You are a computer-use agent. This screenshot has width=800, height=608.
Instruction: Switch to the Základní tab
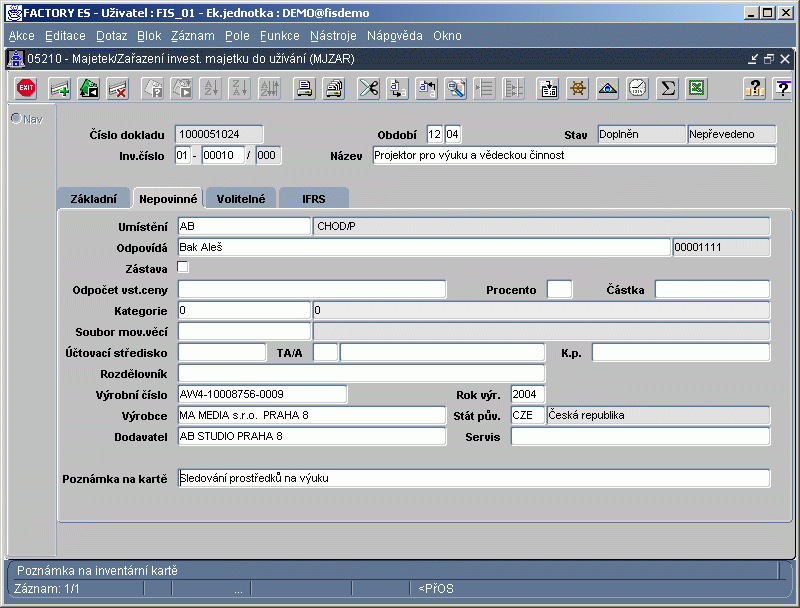[92, 198]
